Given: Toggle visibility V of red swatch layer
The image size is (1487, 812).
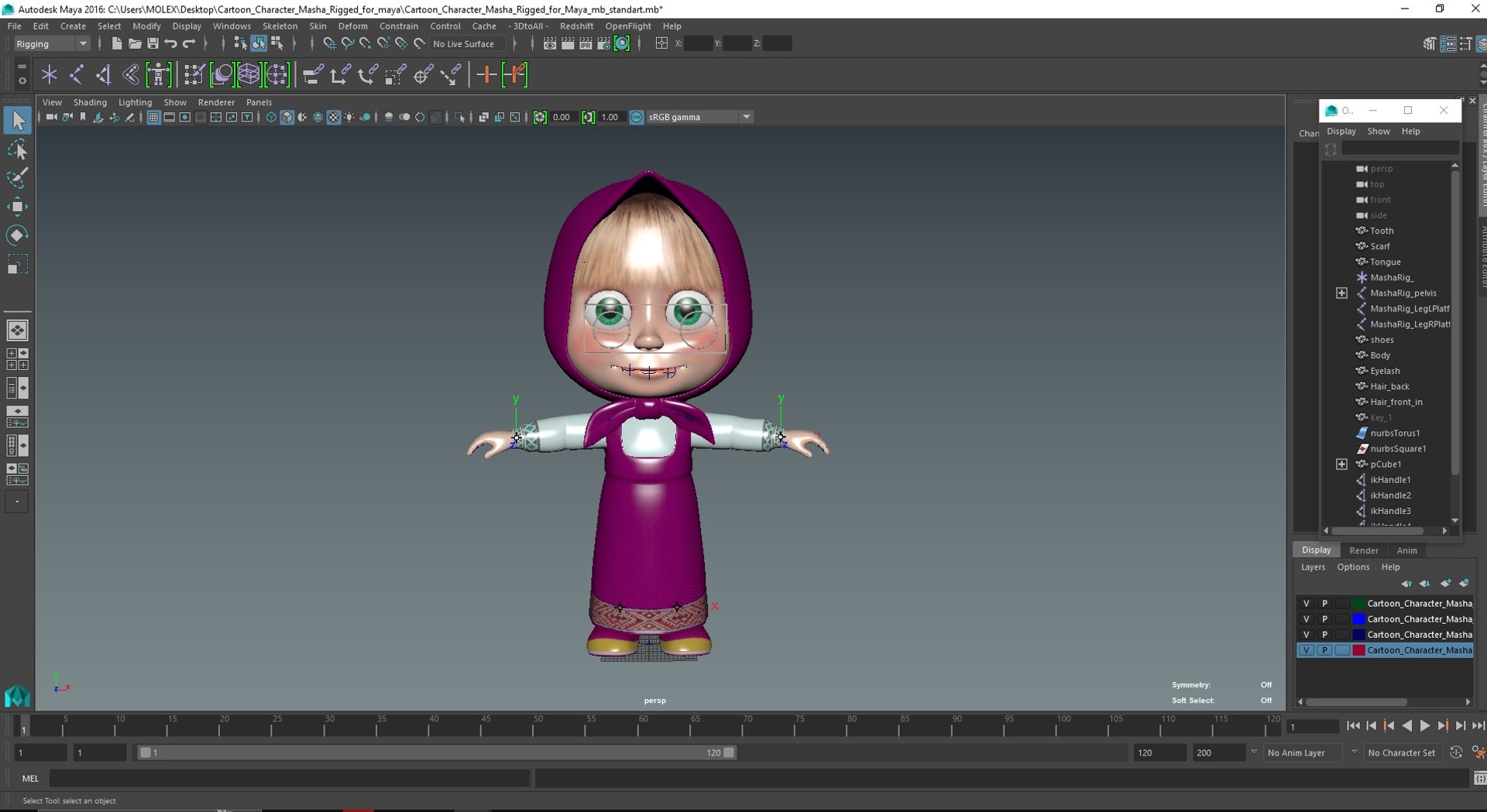Looking at the screenshot, I should [x=1307, y=649].
